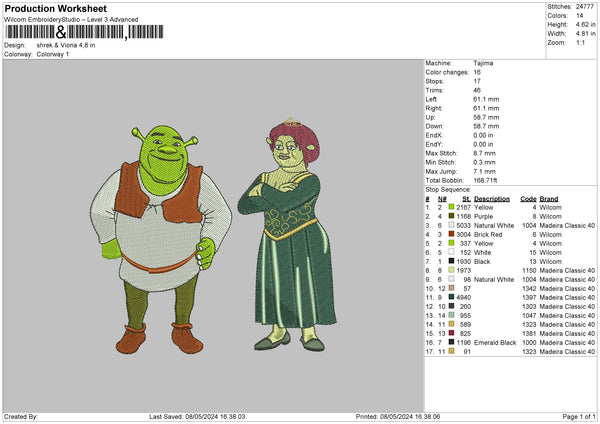Screen dimensions: 600x424
Task: Pick the Brick Red thread swatch
Action: click(x=452, y=234)
